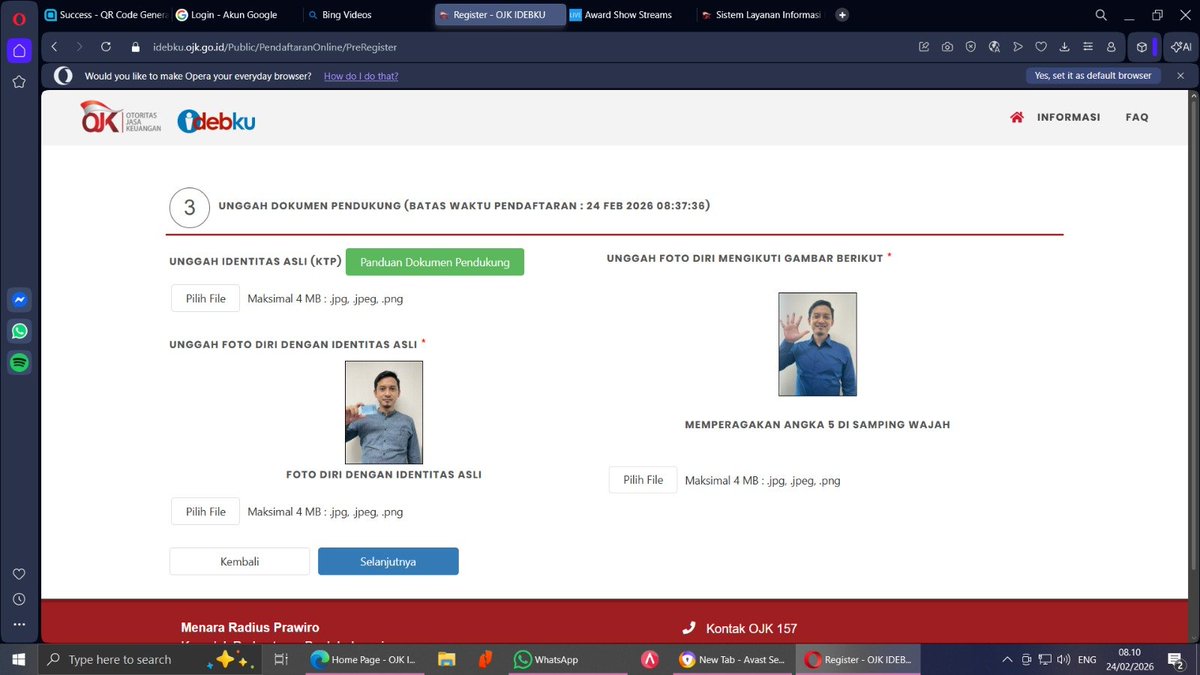
Task: Click the OJK home icon in the page header
Action: tap(1016, 117)
